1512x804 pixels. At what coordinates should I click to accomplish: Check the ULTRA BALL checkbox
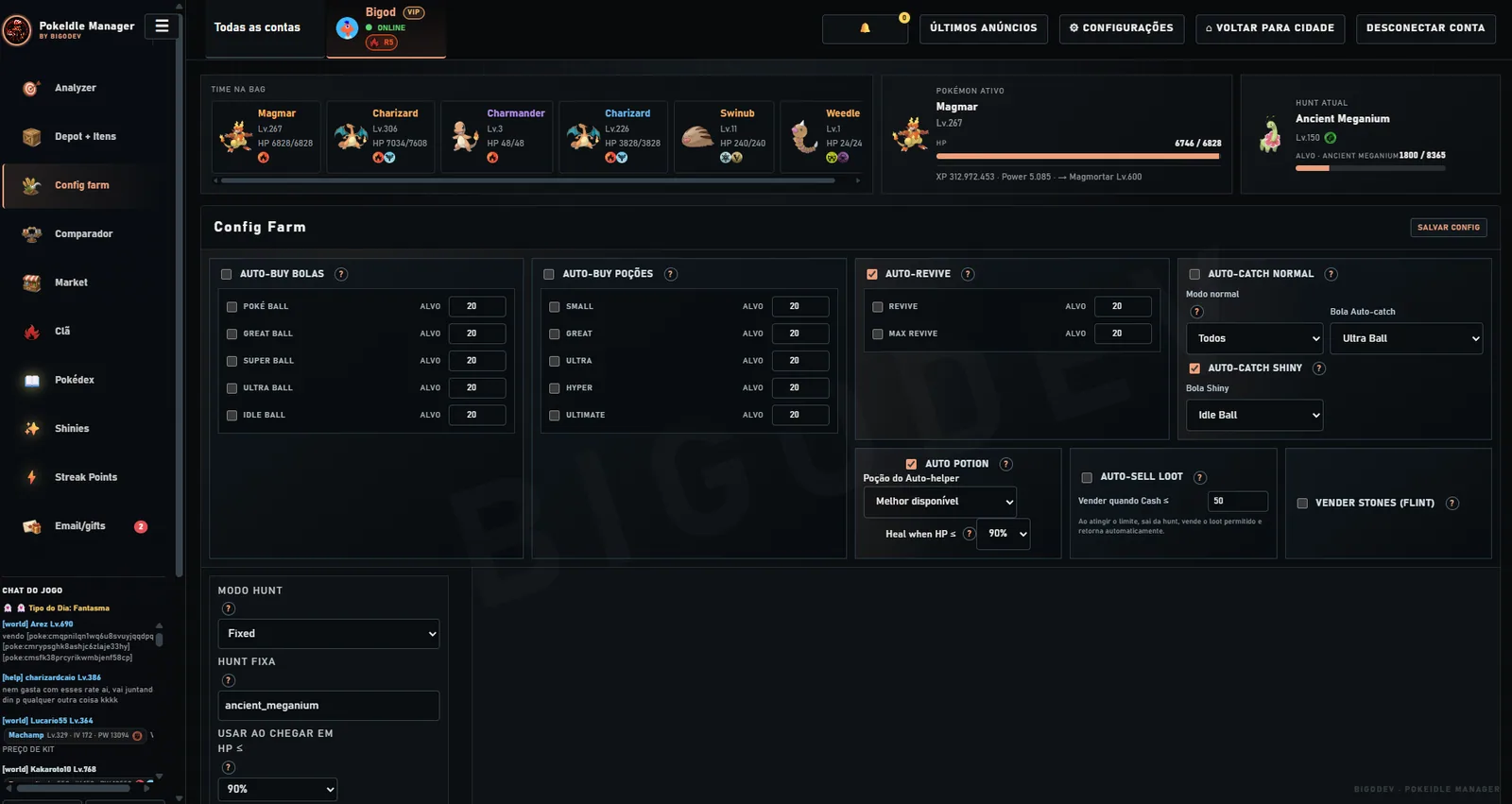tap(232, 388)
